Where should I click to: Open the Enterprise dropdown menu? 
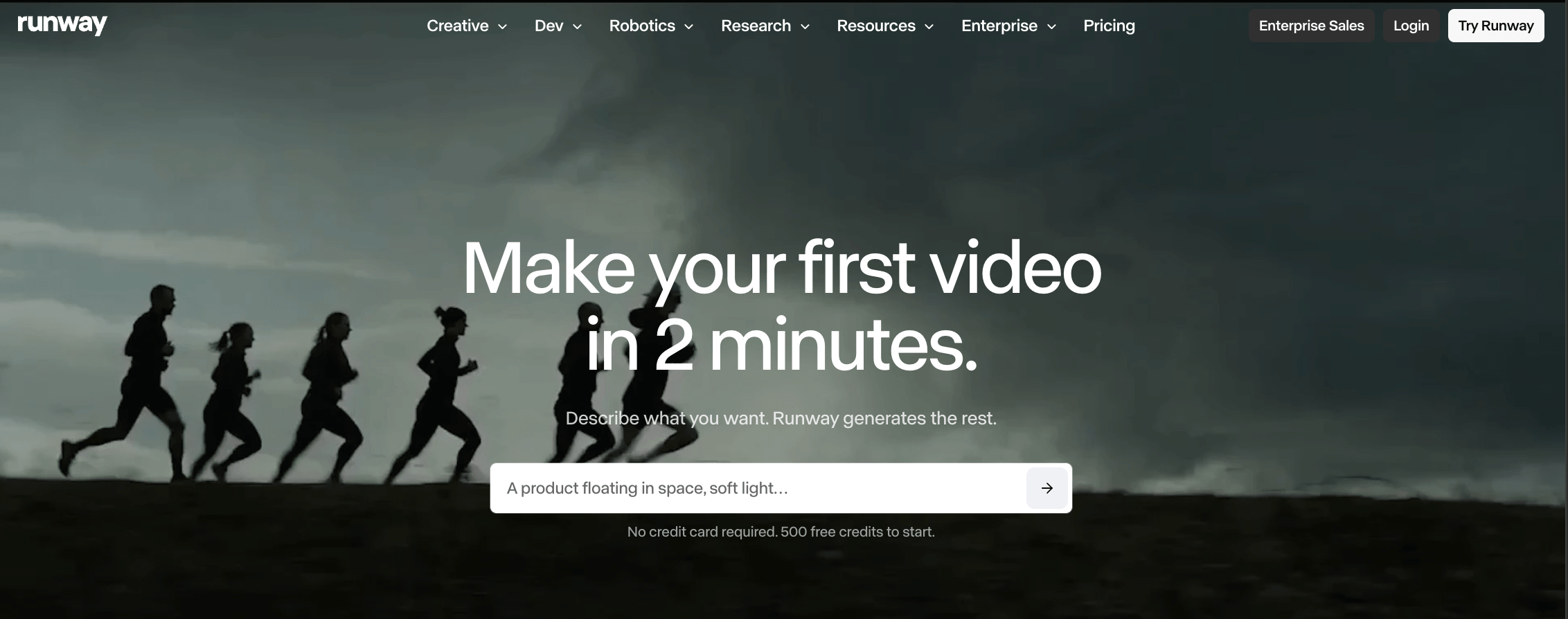click(1008, 26)
